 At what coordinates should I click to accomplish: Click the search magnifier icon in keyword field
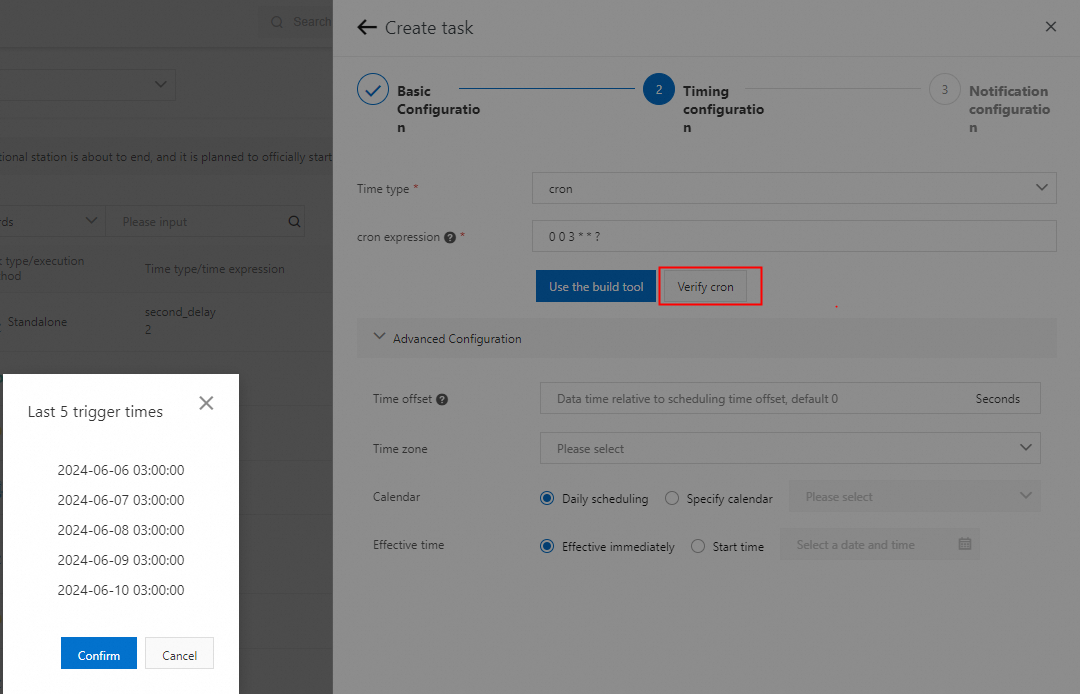point(294,222)
